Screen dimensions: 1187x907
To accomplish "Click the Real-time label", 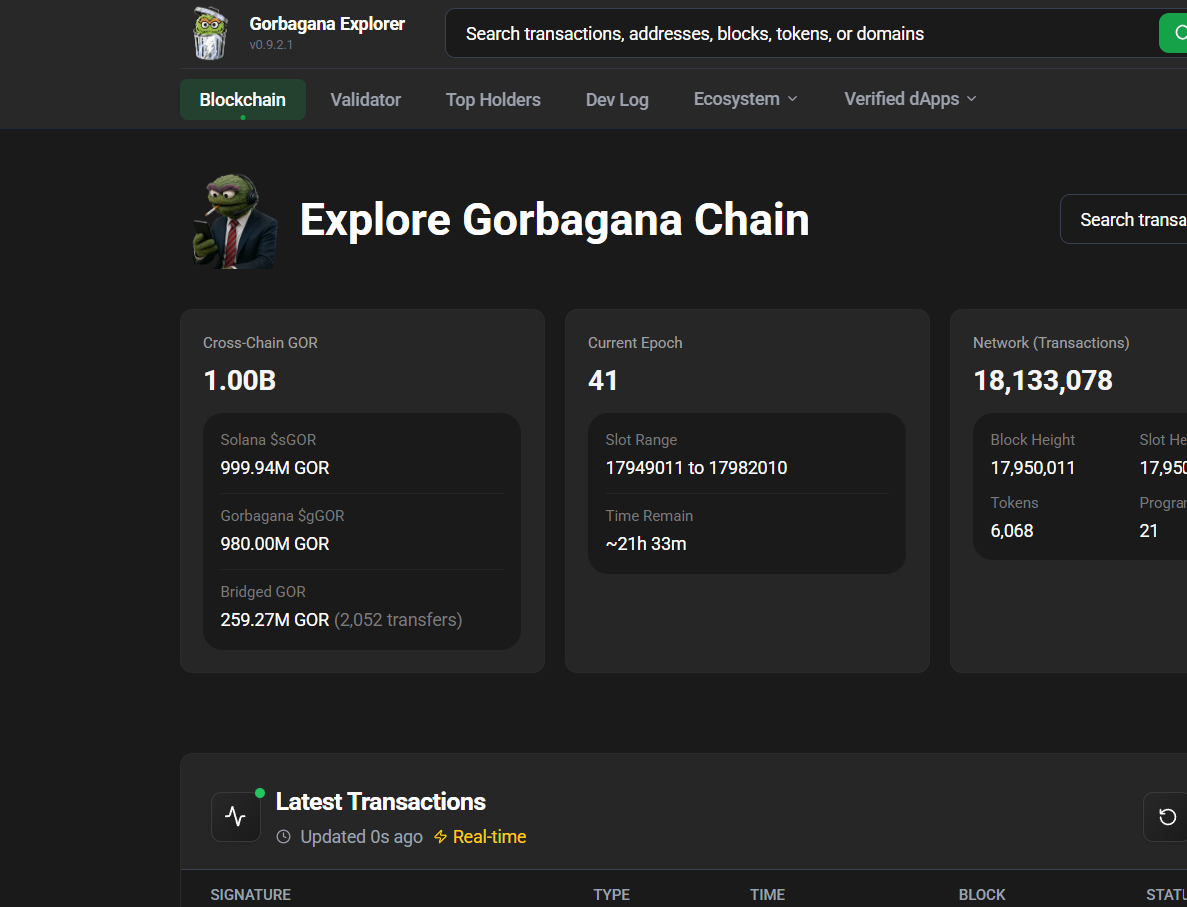I will (x=489, y=837).
